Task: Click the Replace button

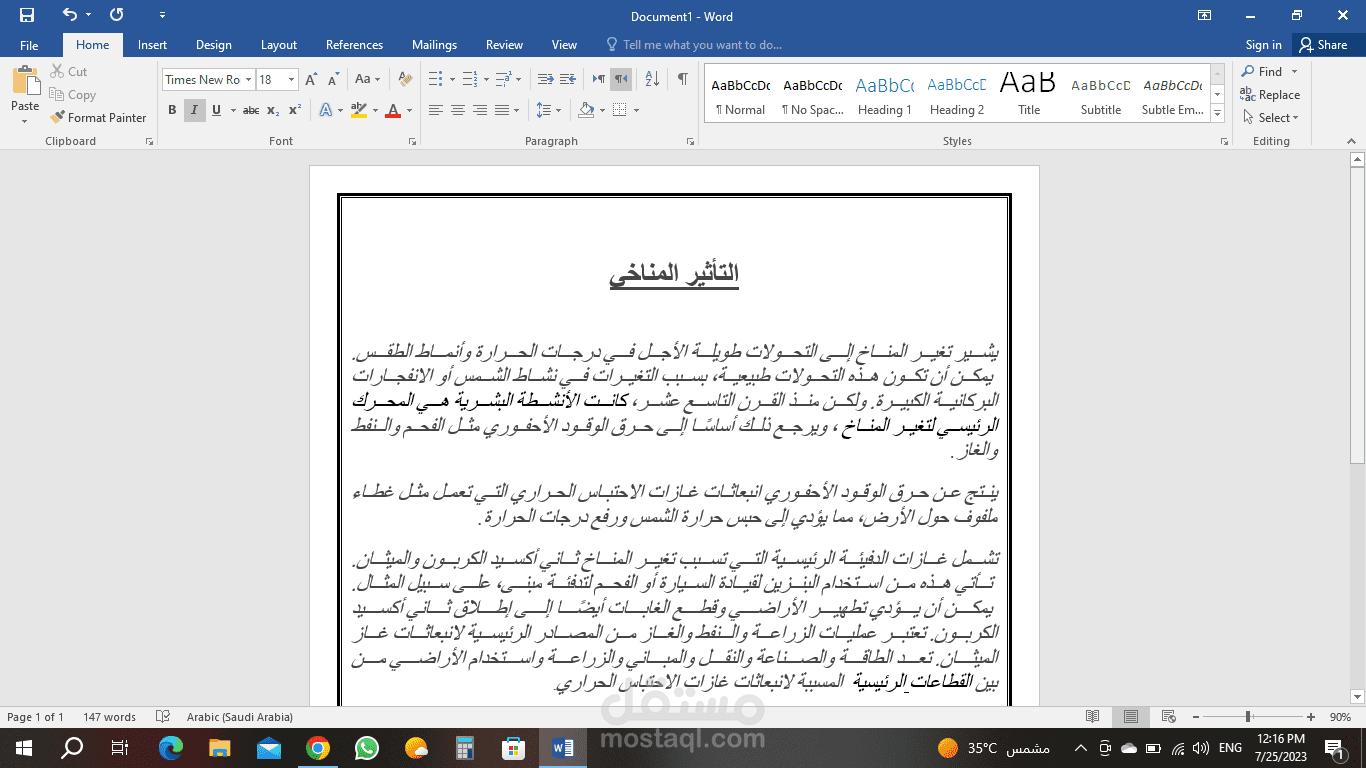Action: coord(1270,95)
